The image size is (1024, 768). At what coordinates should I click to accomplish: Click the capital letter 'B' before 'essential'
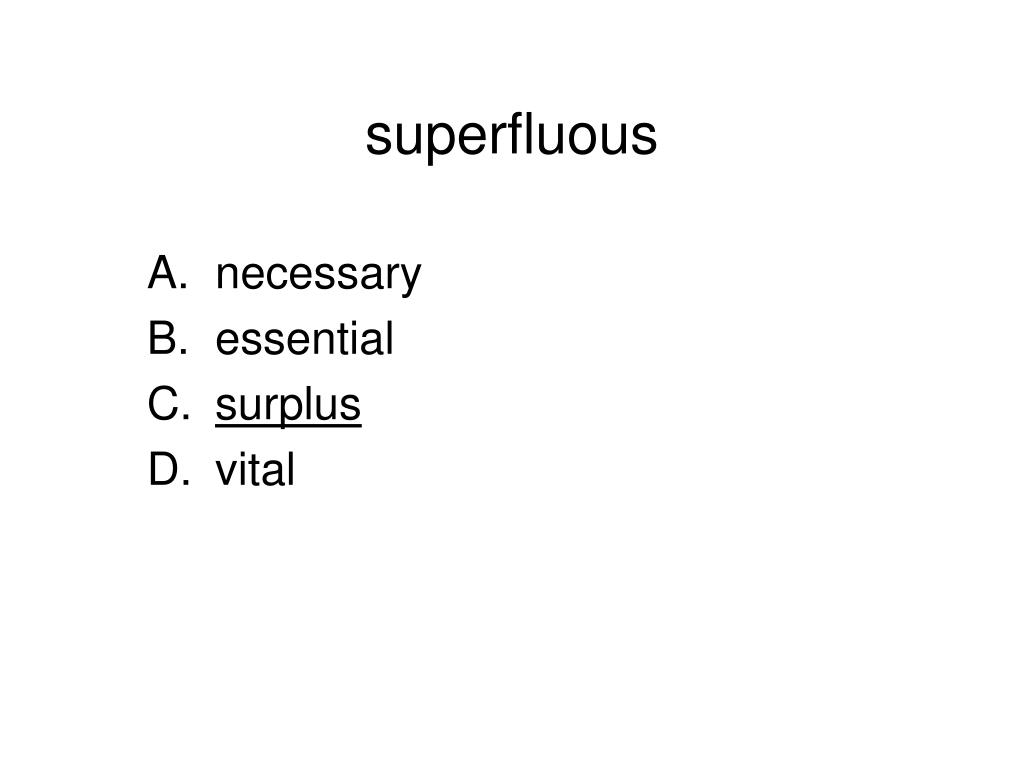(163, 338)
